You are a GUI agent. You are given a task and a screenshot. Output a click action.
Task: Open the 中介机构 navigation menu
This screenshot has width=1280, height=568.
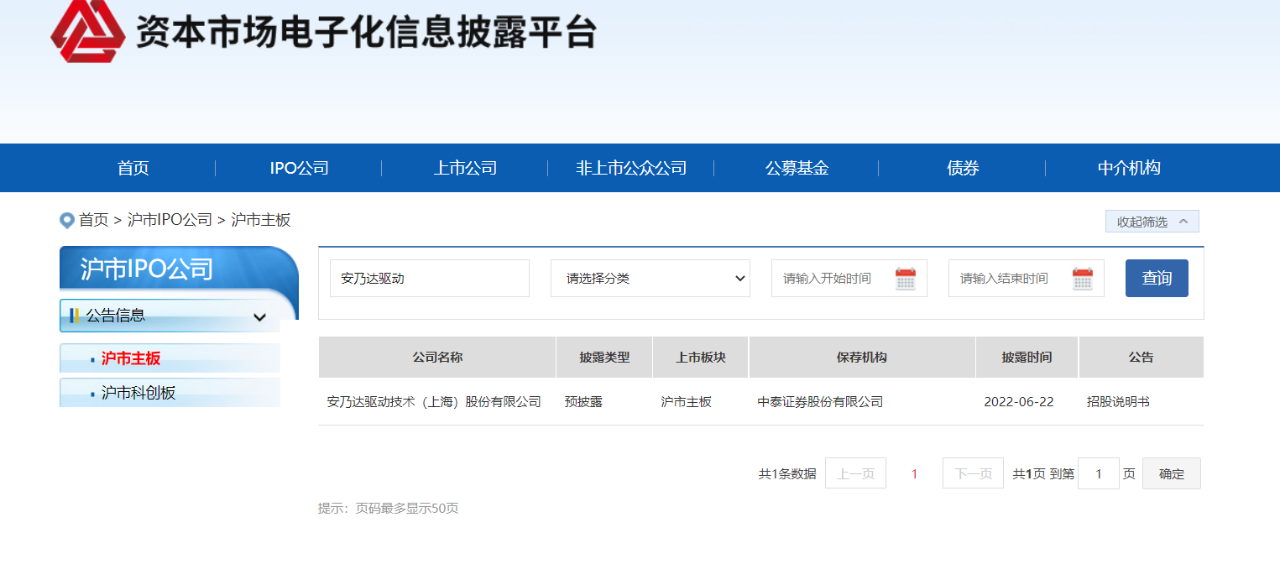pyautogui.click(x=1129, y=168)
